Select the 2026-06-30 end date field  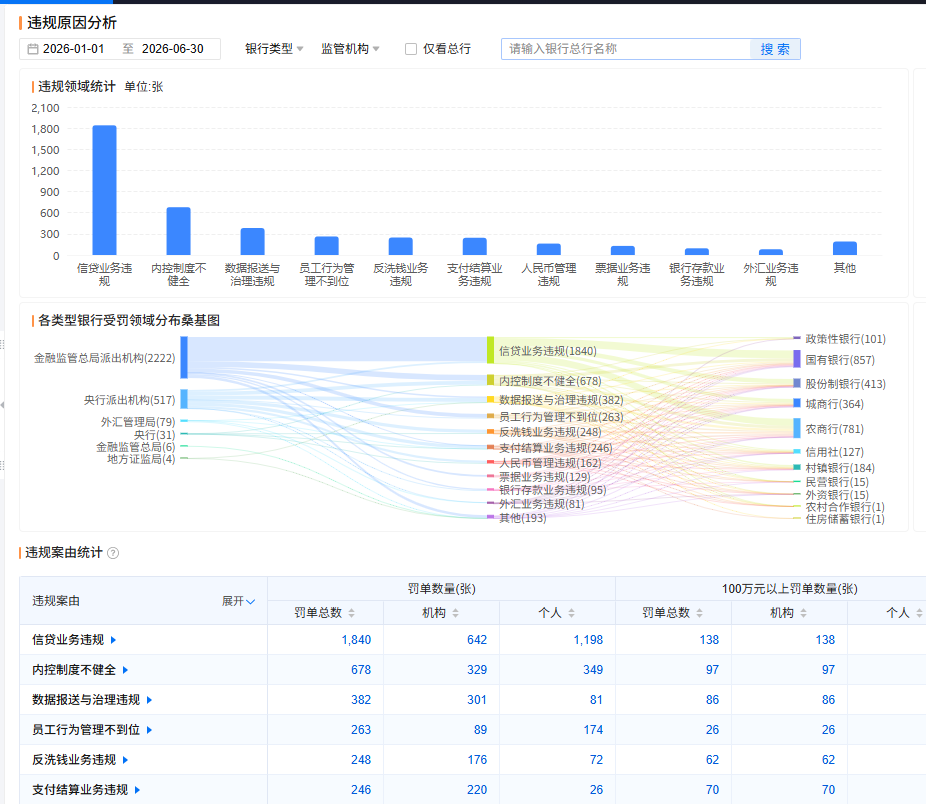click(172, 49)
